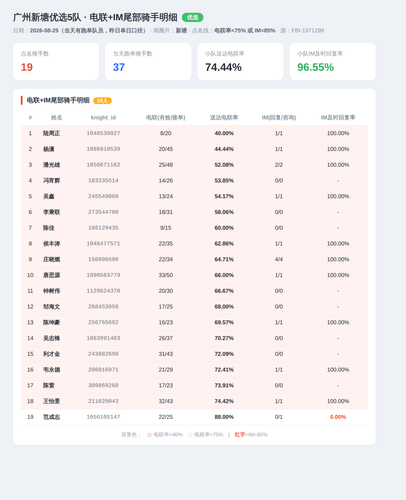Click knight id 1129624370

(103, 291)
